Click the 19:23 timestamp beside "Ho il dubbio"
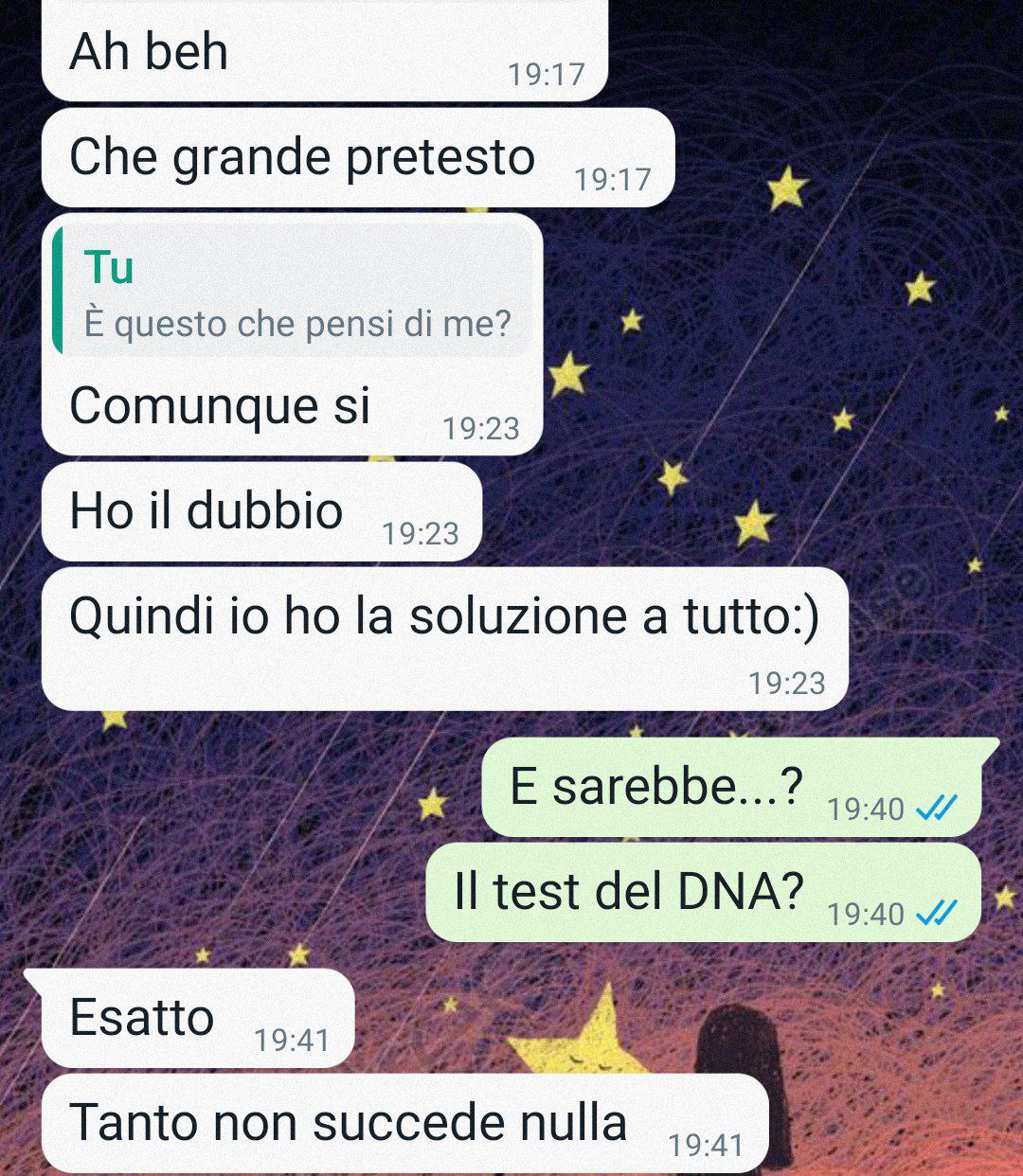1023x1176 pixels. tap(421, 534)
